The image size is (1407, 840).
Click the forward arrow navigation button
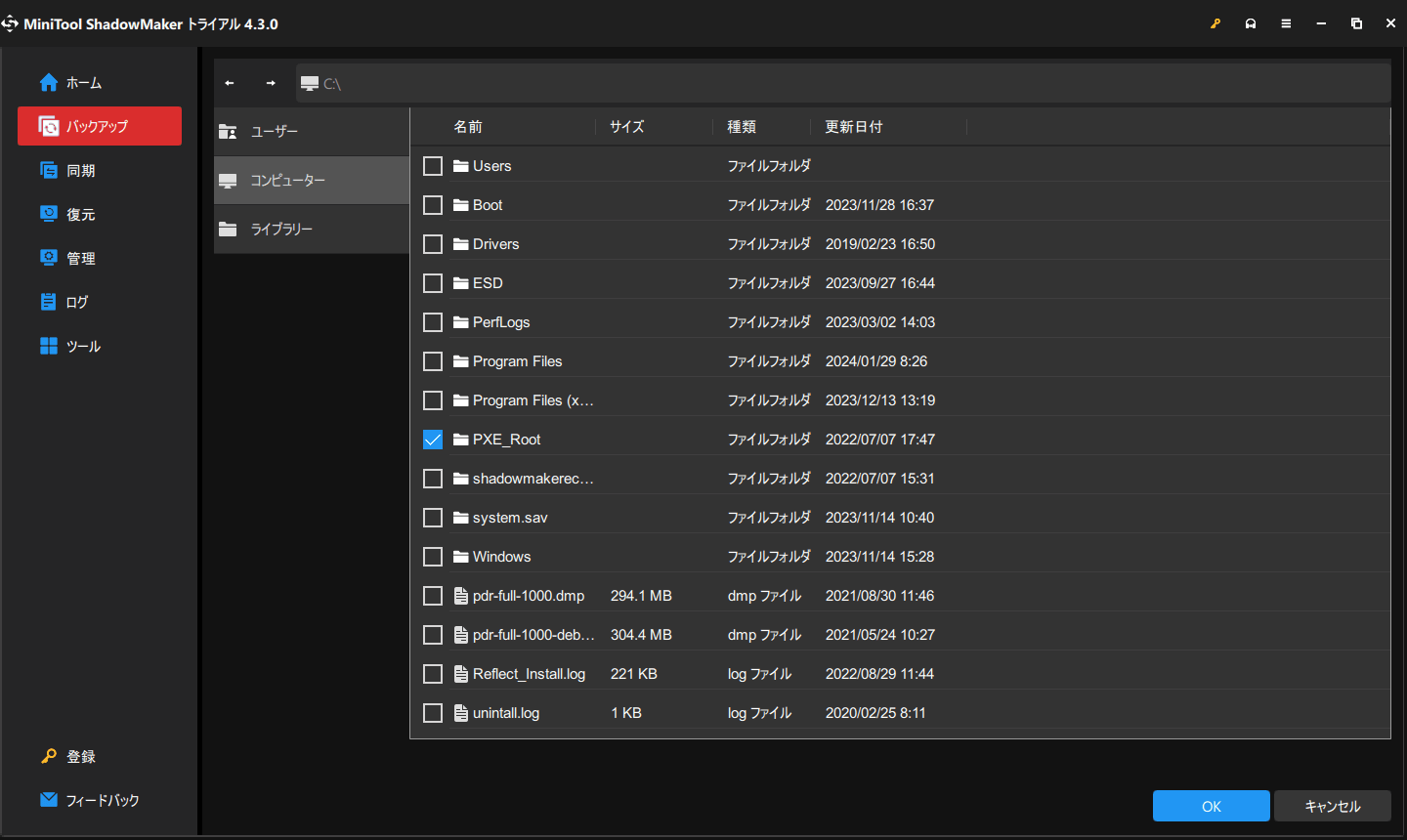(271, 83)
